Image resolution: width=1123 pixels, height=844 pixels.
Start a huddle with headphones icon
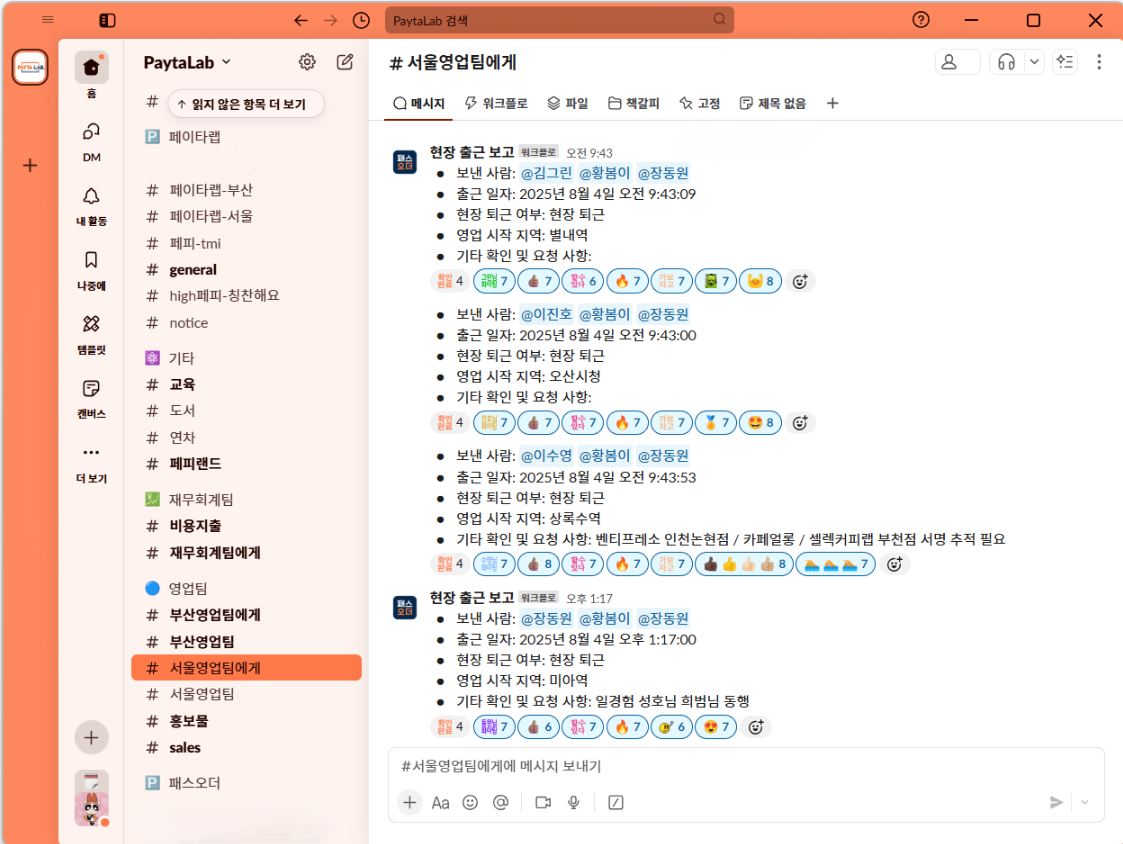[1006, 62]
